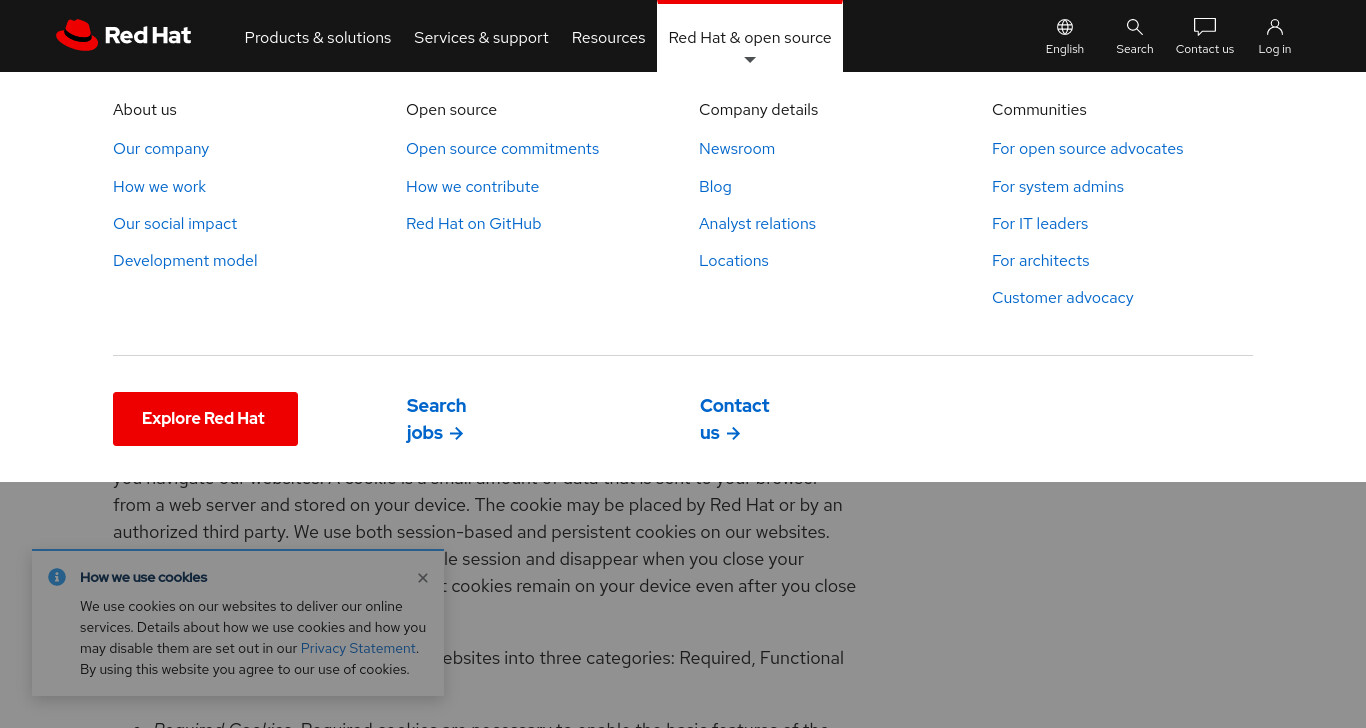Click the cookie notice info icon
Viewport: 1366px width, 728px height.
(57, 577)
